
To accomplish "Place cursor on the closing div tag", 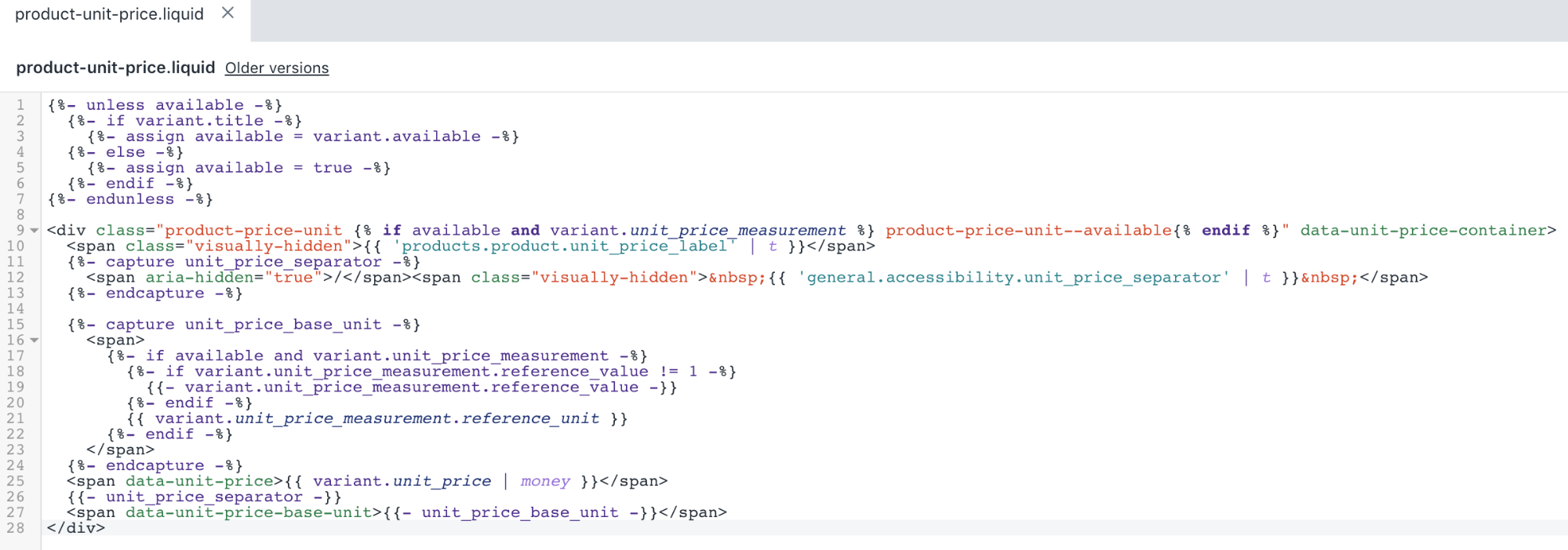I will click(x=75, y=528).
